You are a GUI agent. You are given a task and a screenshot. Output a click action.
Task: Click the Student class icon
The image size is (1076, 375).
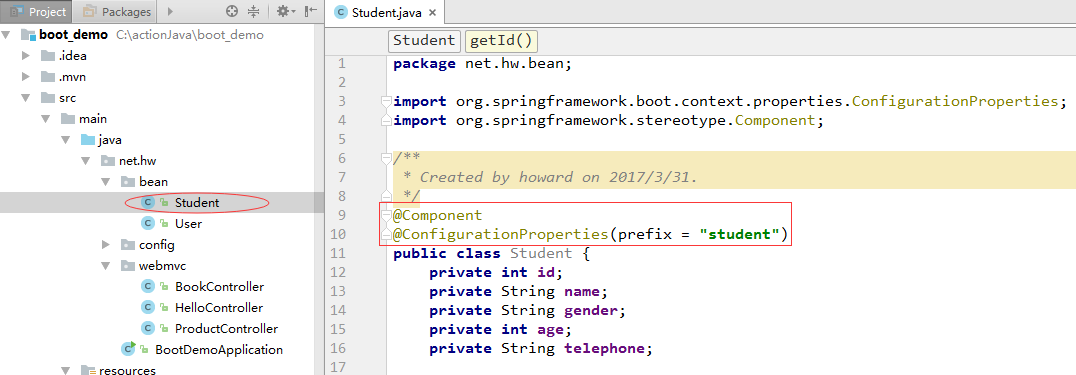pos(148,203)
